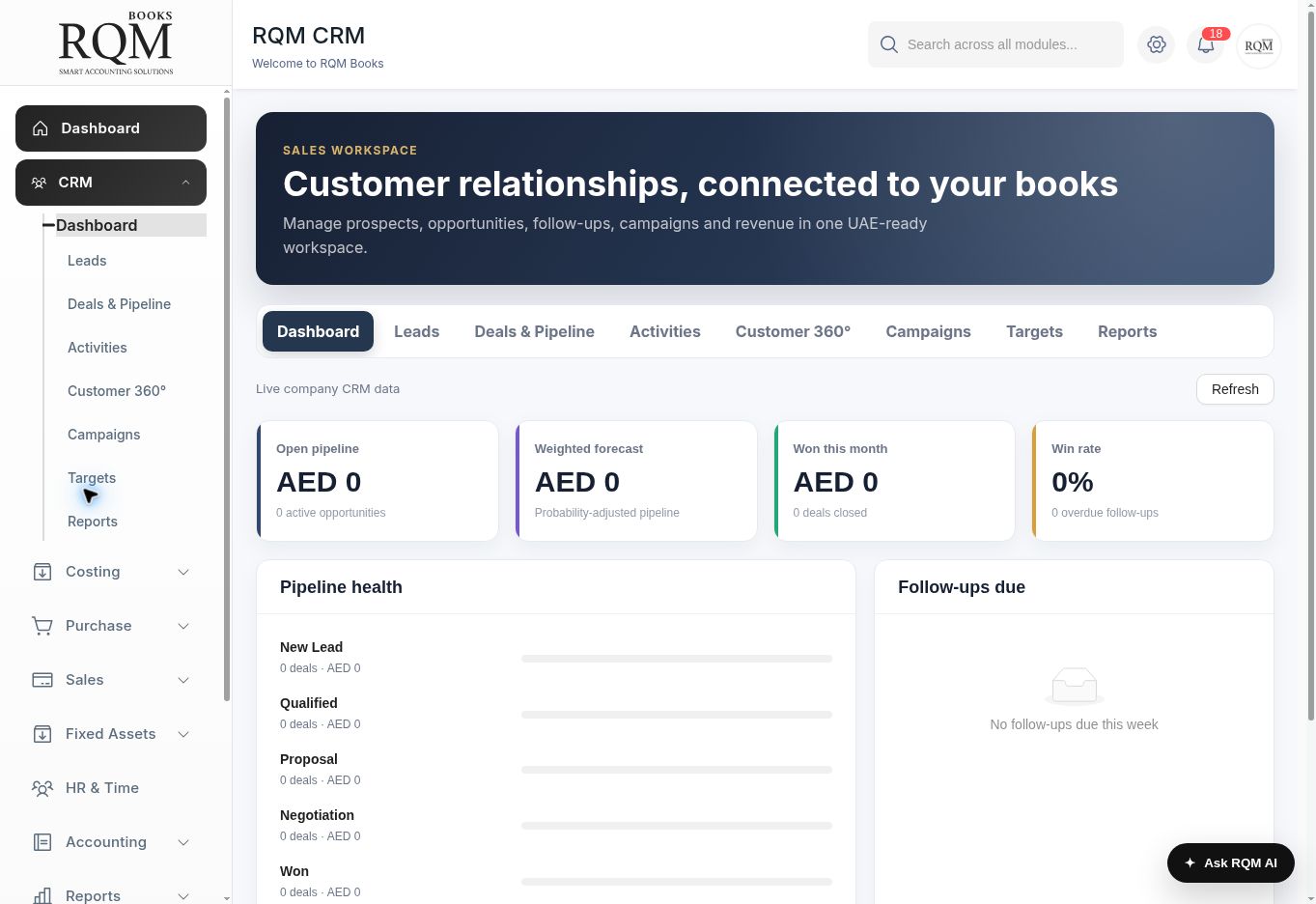Click the Win rate 0% card
1316x904 pixels.
tap(1153, 481)
